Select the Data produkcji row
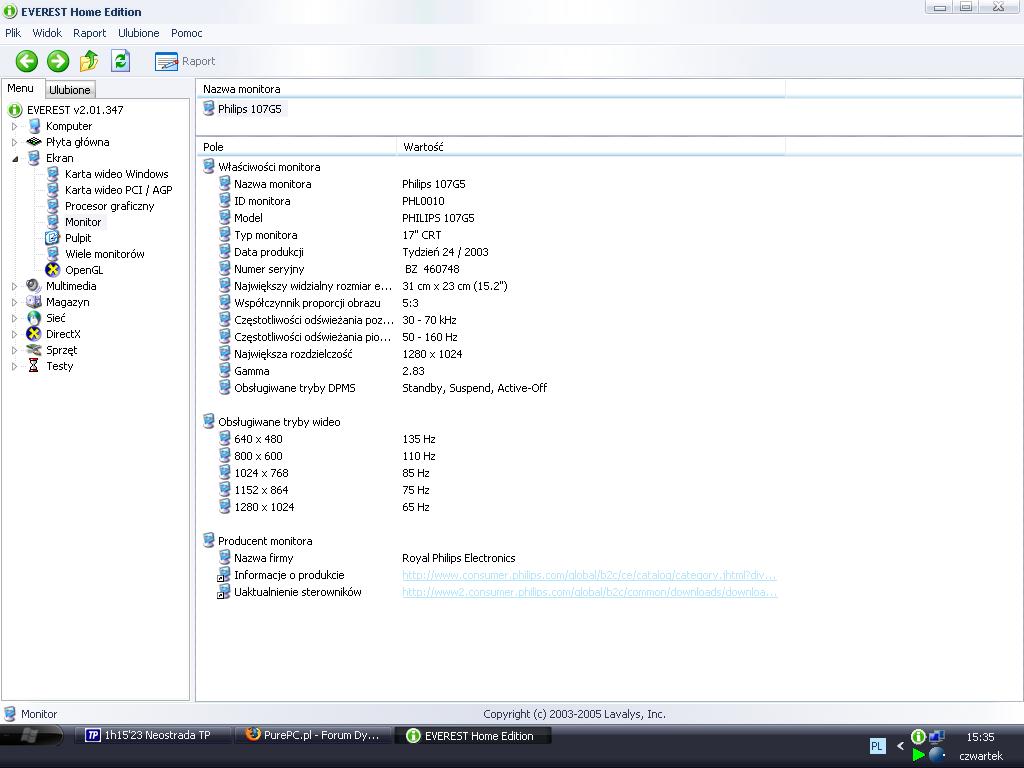Viewport: 1024px width, 768px height. tap(490, 252)
